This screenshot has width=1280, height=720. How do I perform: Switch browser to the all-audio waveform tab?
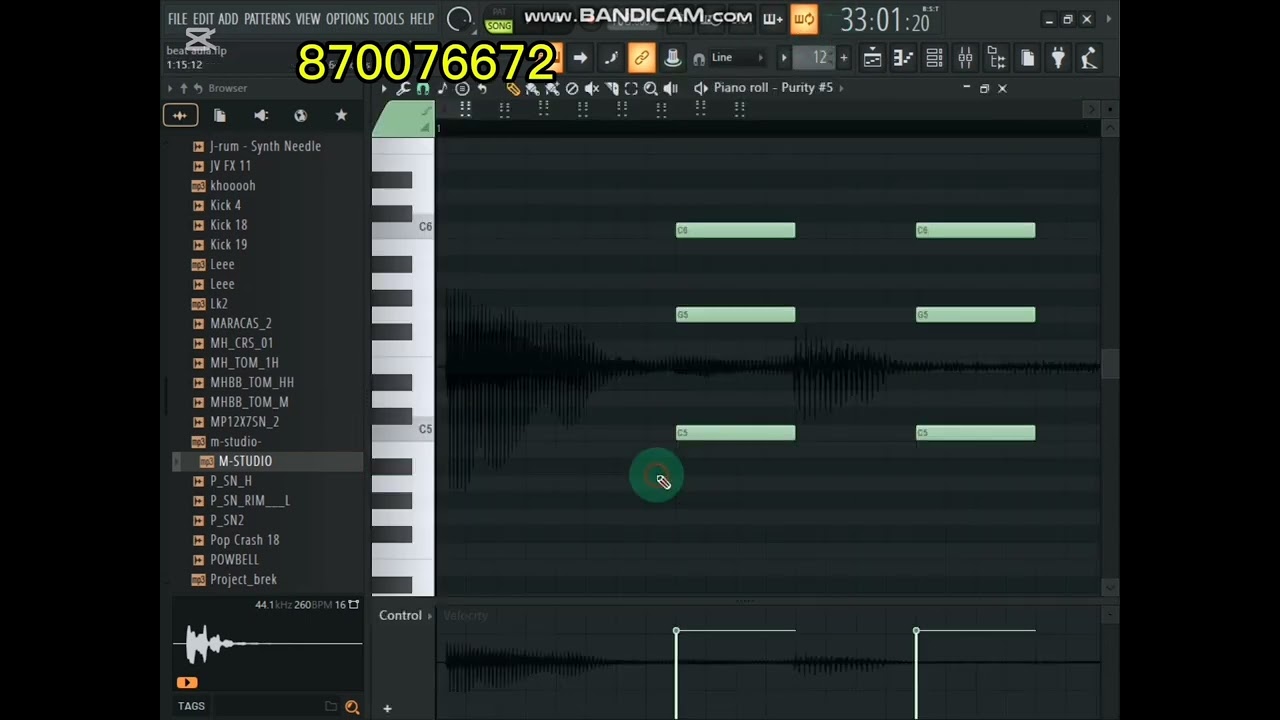pyautogui.click(x=180, y=116)
